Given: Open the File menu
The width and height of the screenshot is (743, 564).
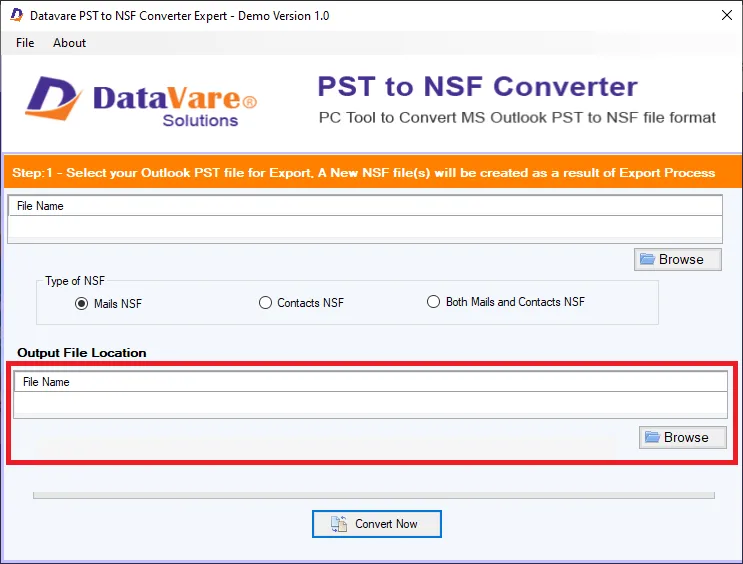Looking at the screenshot, I should click(x=25, y=43).
